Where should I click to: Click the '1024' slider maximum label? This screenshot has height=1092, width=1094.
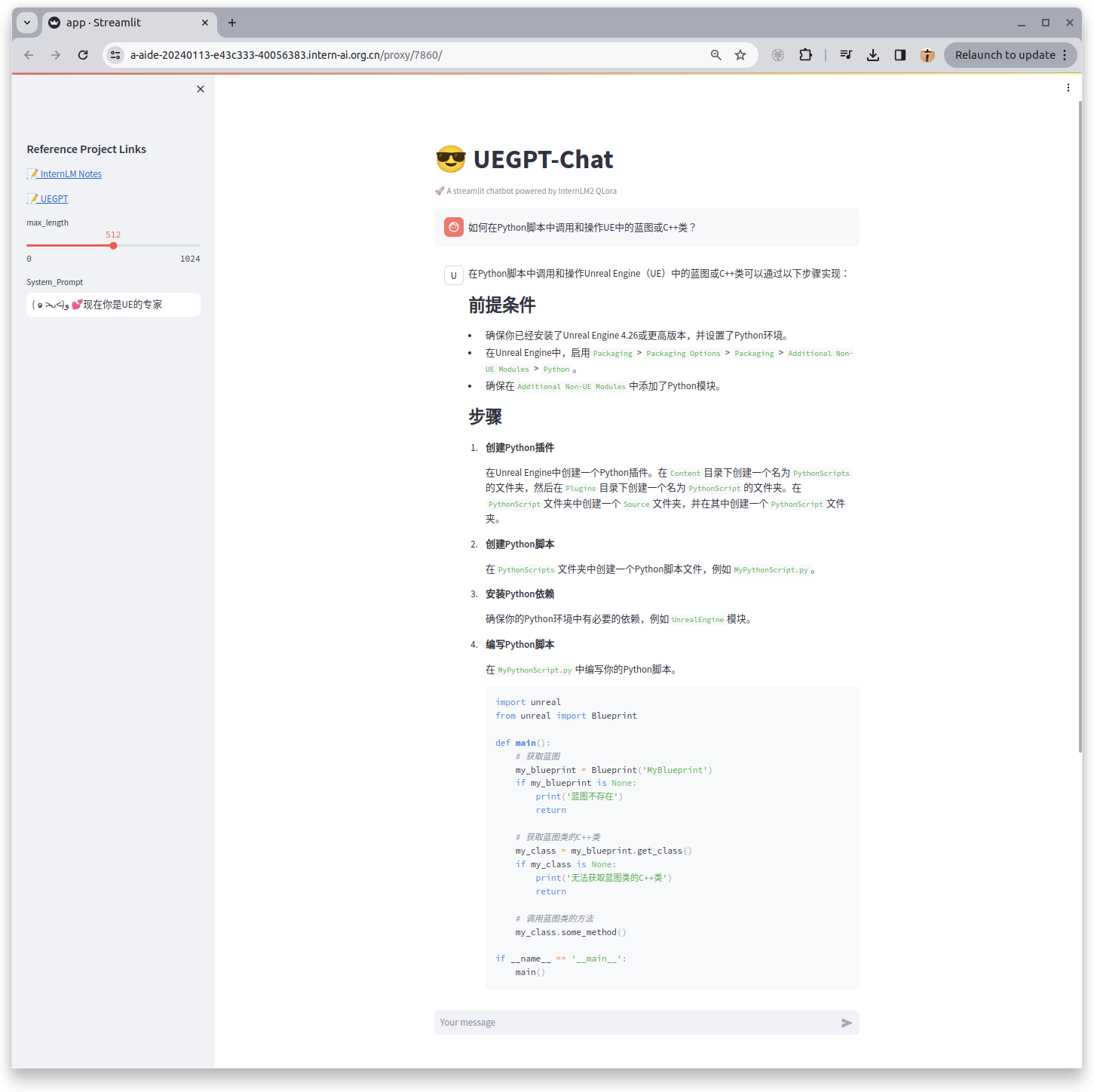coord(190,259)
